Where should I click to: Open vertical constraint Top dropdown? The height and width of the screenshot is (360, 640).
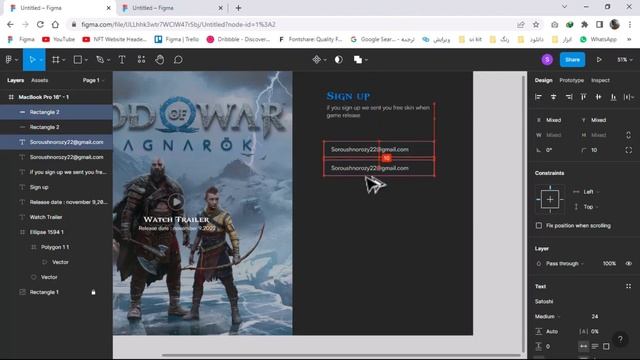591,207
